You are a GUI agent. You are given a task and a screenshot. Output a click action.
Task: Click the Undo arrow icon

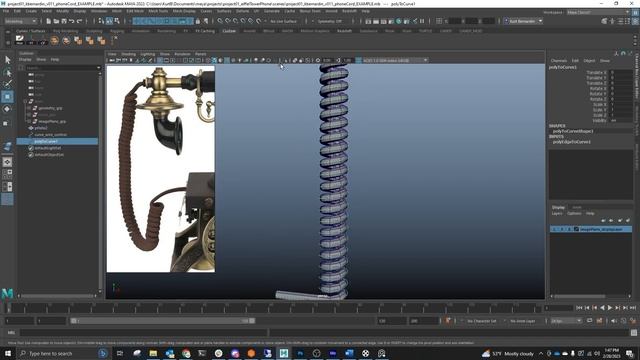(72, 21)
